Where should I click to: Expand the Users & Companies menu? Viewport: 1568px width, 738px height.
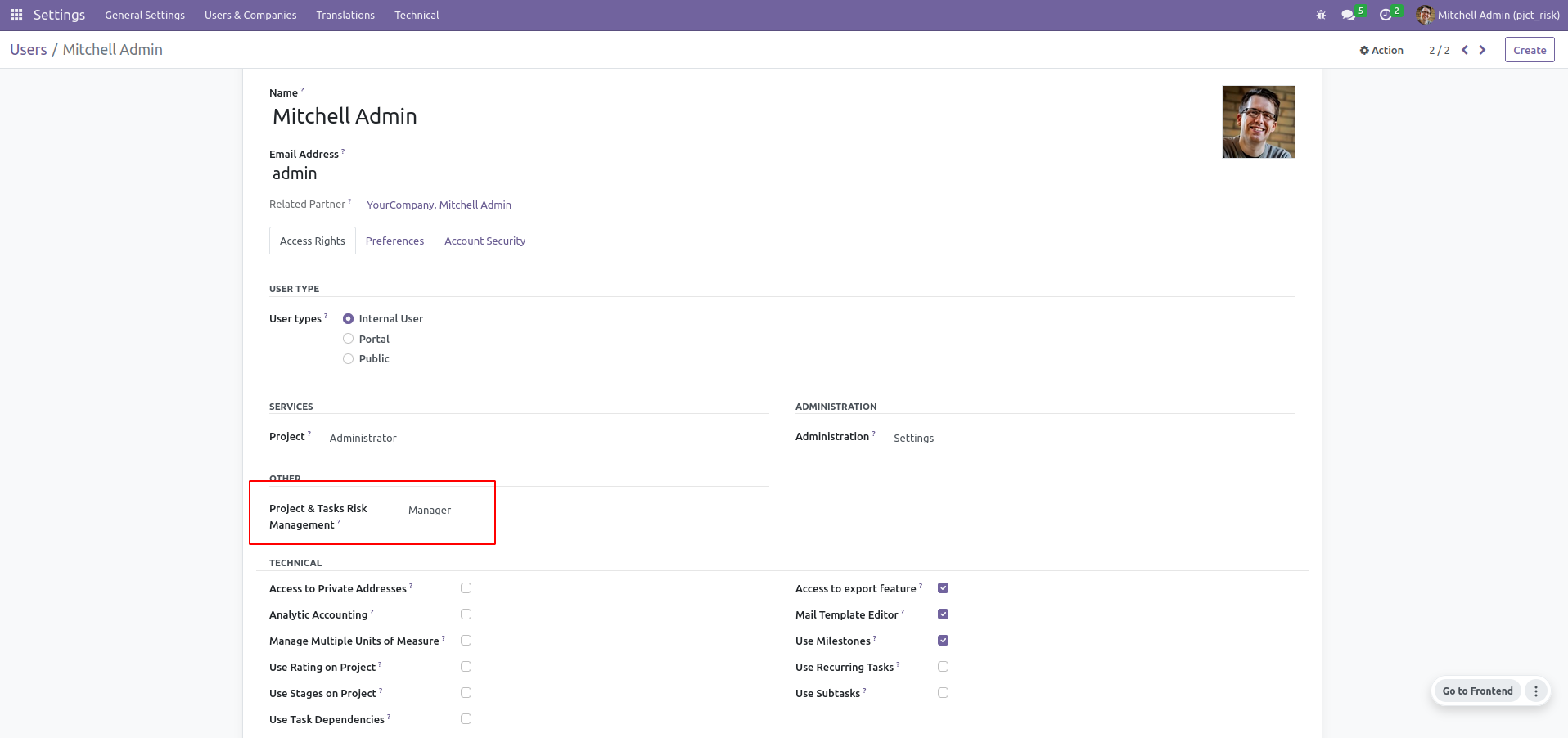(x=250, y=15)
